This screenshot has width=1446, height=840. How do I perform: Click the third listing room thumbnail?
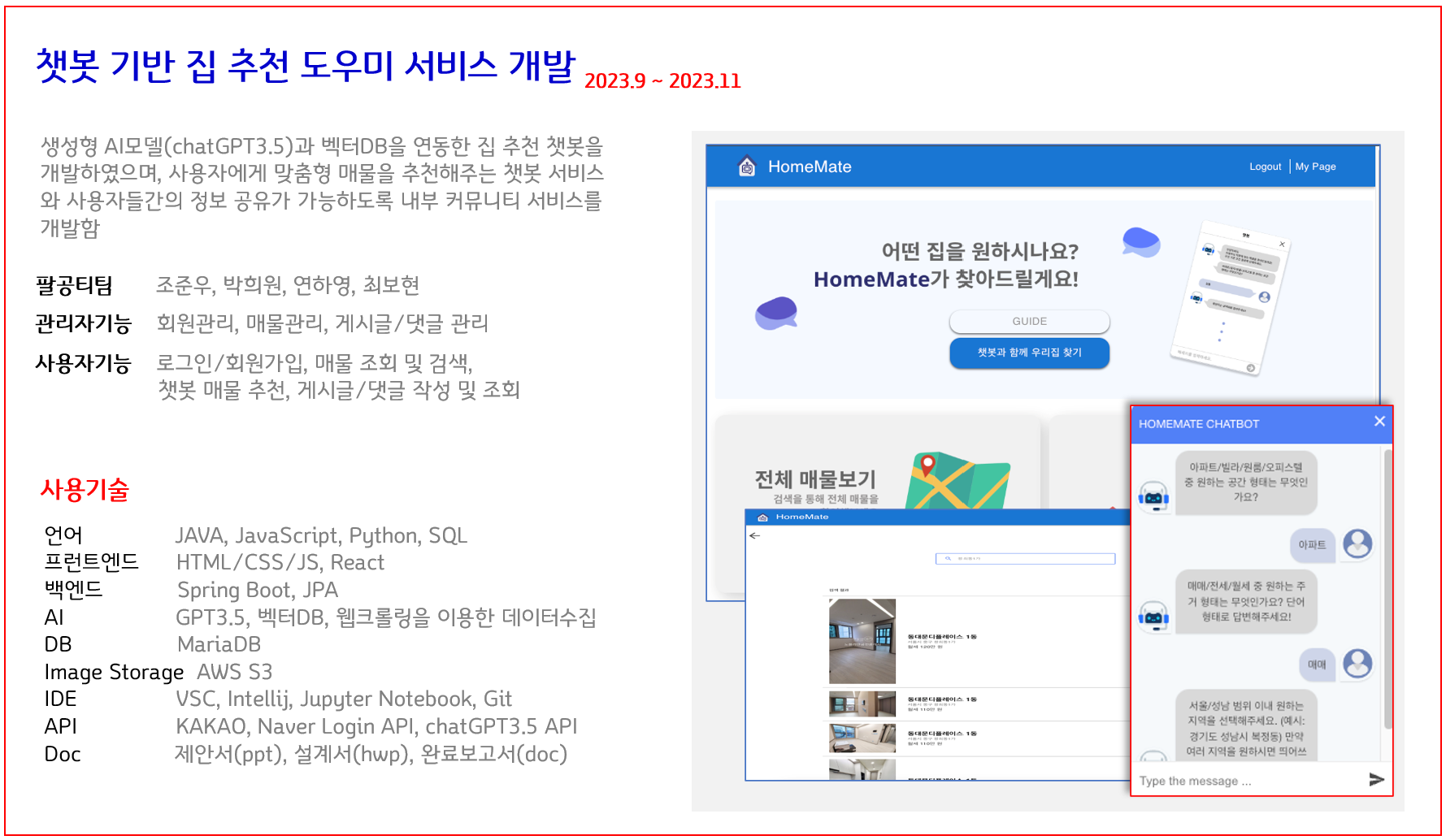pyautogui.click(x=862, y=738)
